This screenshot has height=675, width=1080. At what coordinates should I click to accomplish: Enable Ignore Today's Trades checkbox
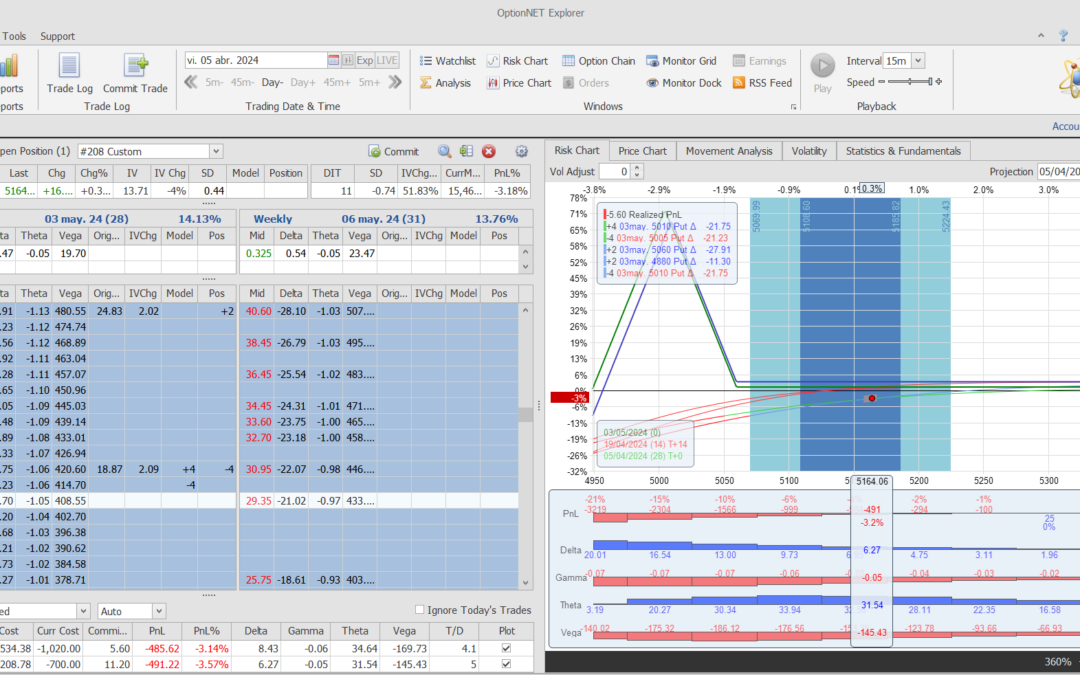coord(420,610)
